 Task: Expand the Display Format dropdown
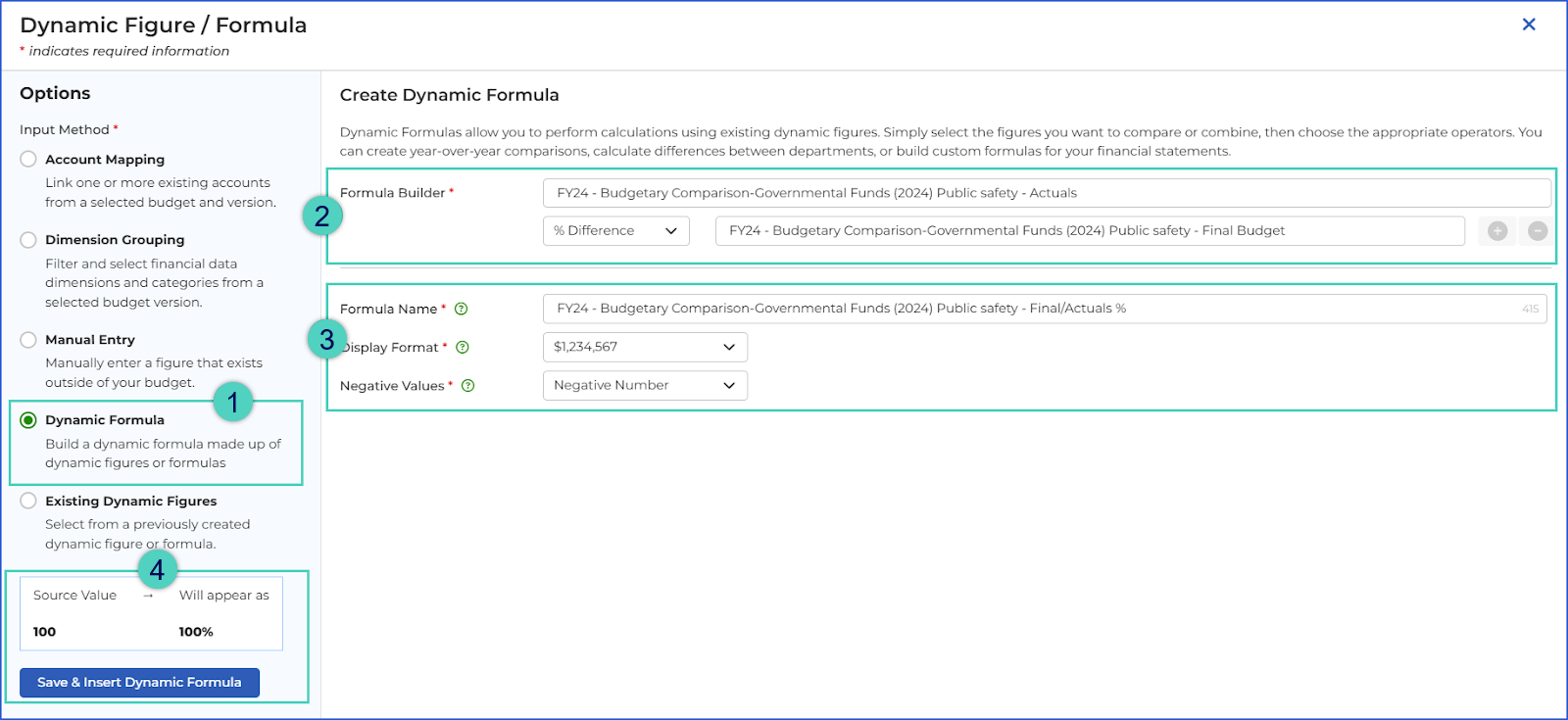click(x=645, y=347)
